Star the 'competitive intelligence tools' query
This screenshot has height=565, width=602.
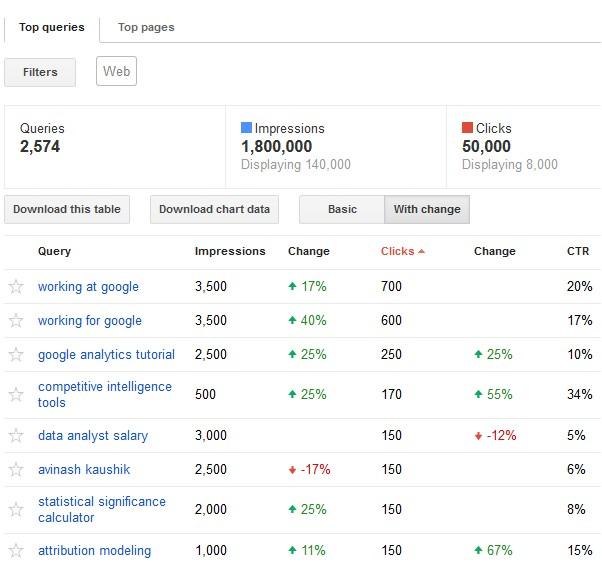click(16, 395)
